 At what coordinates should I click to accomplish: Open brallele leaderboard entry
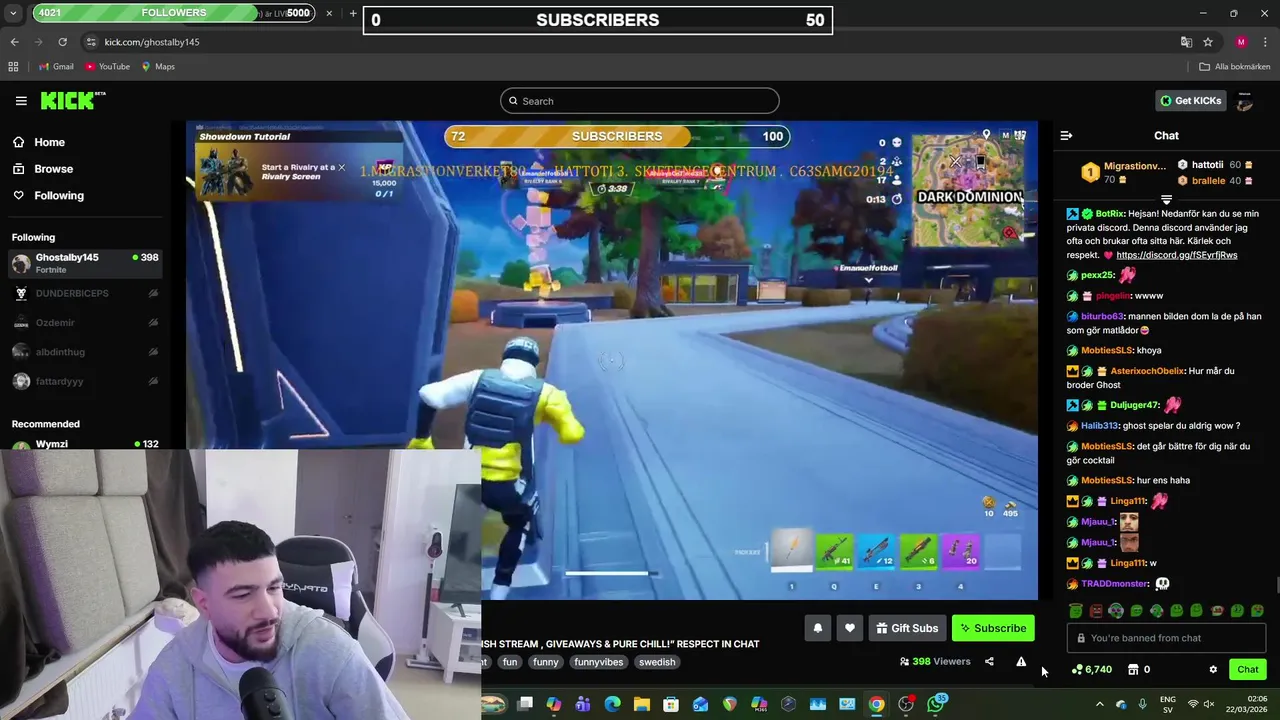pyautogui.click(x=1215, y=181)
